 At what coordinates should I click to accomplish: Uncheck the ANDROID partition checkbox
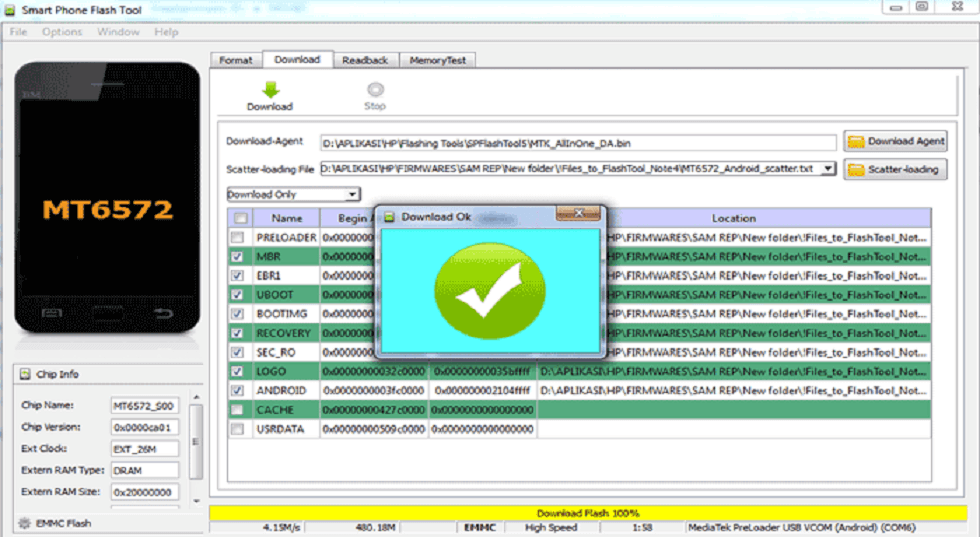pyautogui.click(x=237, y=391)
